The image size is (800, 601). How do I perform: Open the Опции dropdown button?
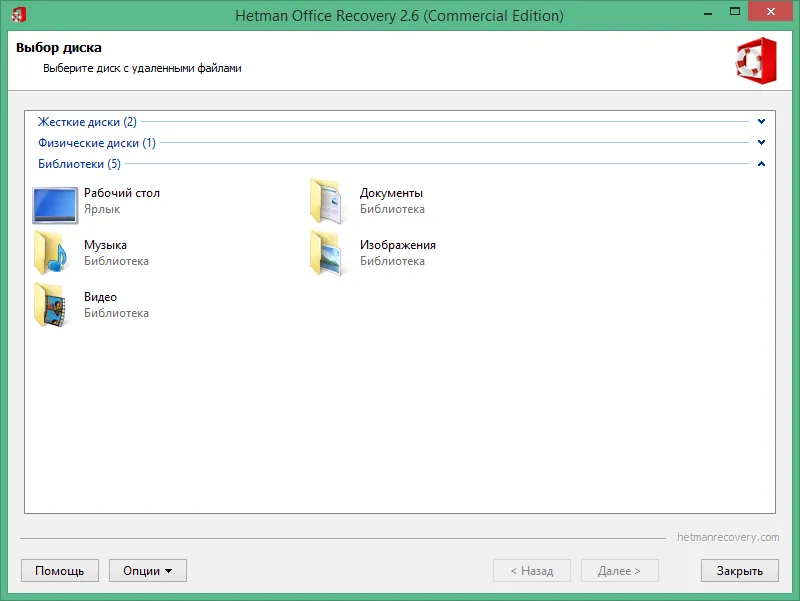tap(148, 570)
